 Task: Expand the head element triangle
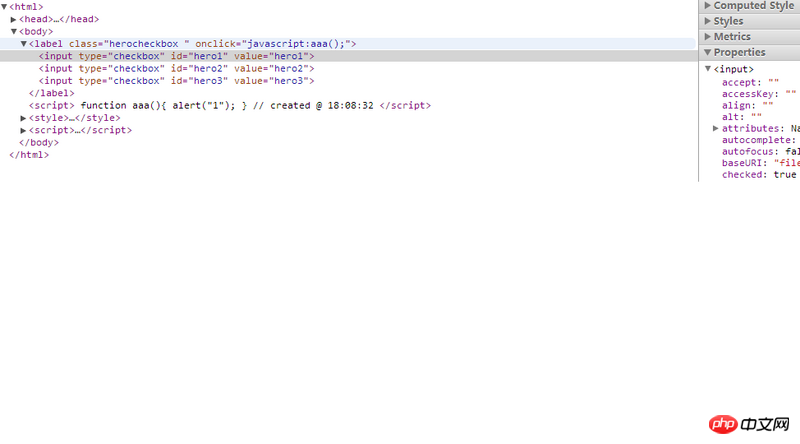(x=14, y=19)
